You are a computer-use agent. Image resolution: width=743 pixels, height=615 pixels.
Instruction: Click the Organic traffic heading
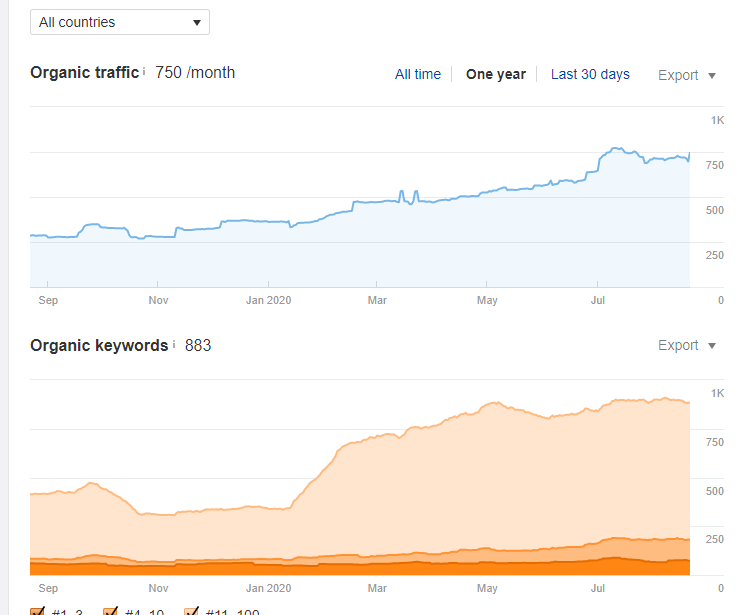tap(84, 72)
